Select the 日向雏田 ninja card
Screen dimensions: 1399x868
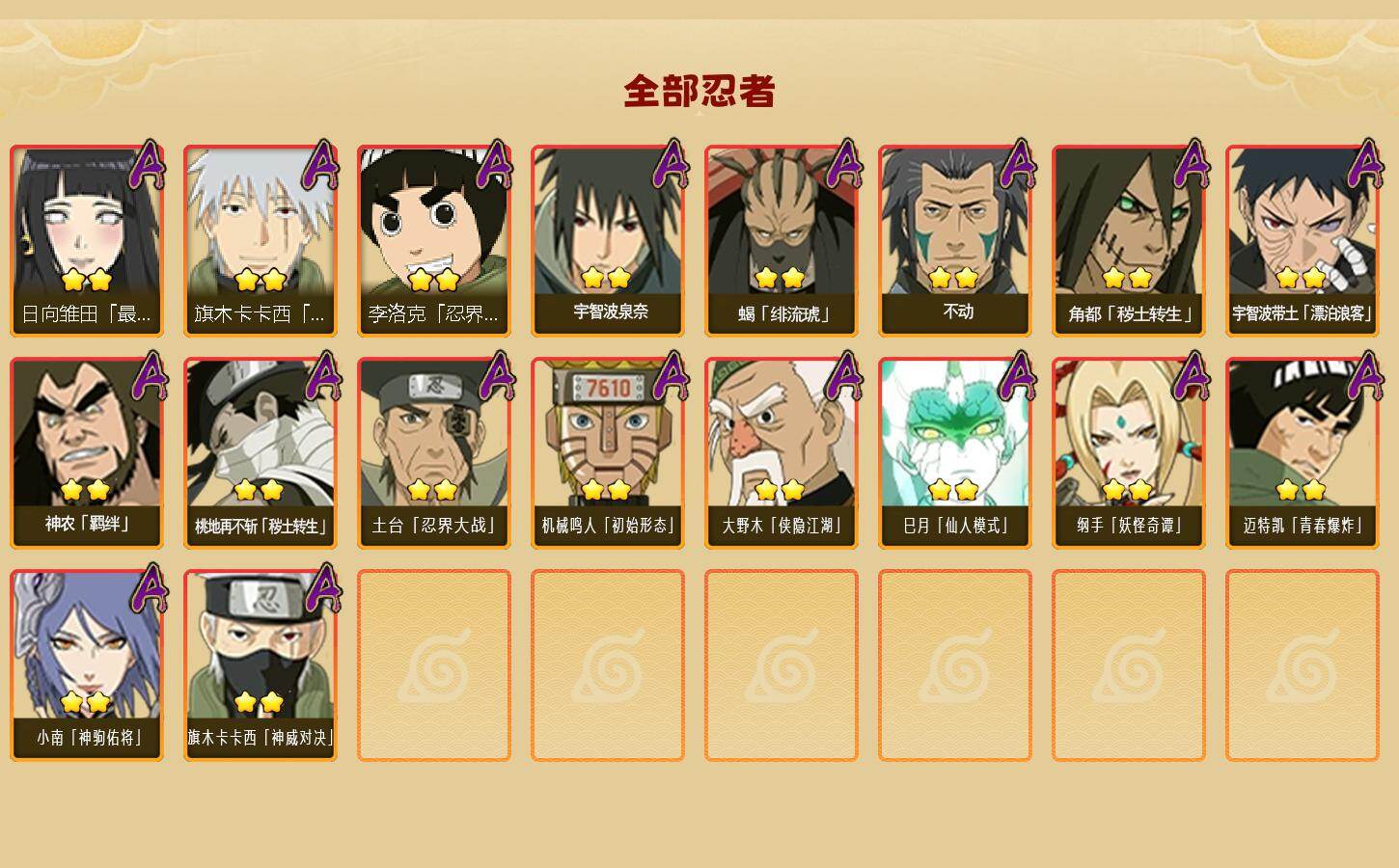tap(87, 241)
